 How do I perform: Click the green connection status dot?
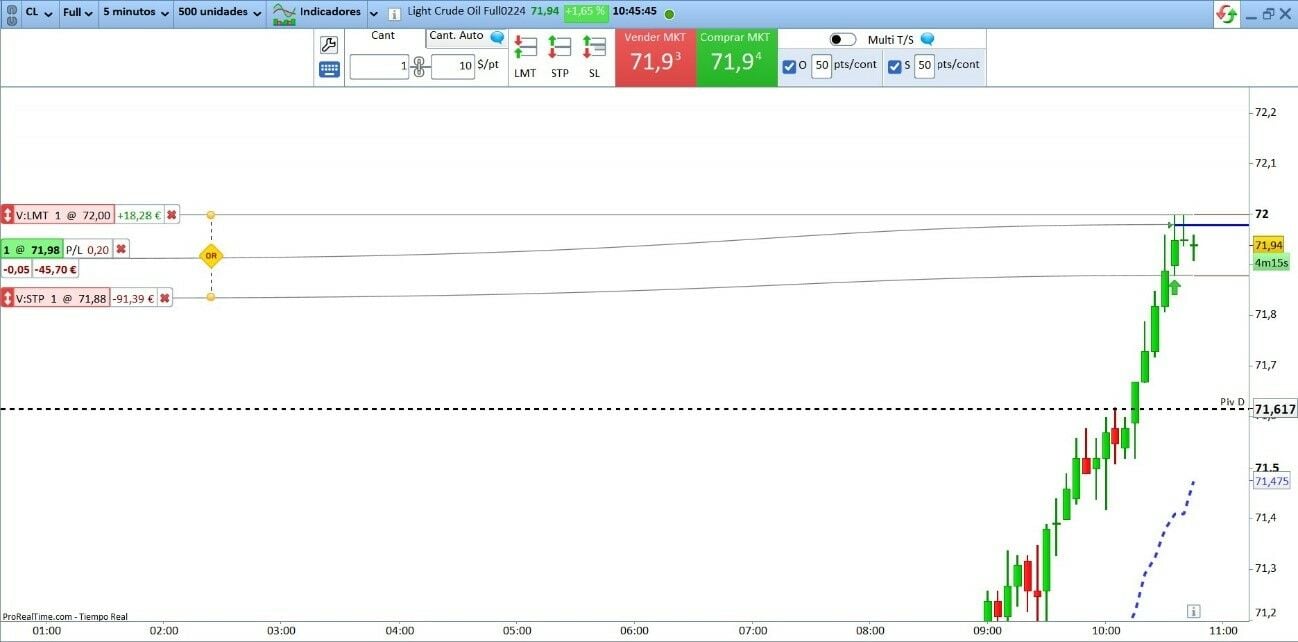(669, 14)
